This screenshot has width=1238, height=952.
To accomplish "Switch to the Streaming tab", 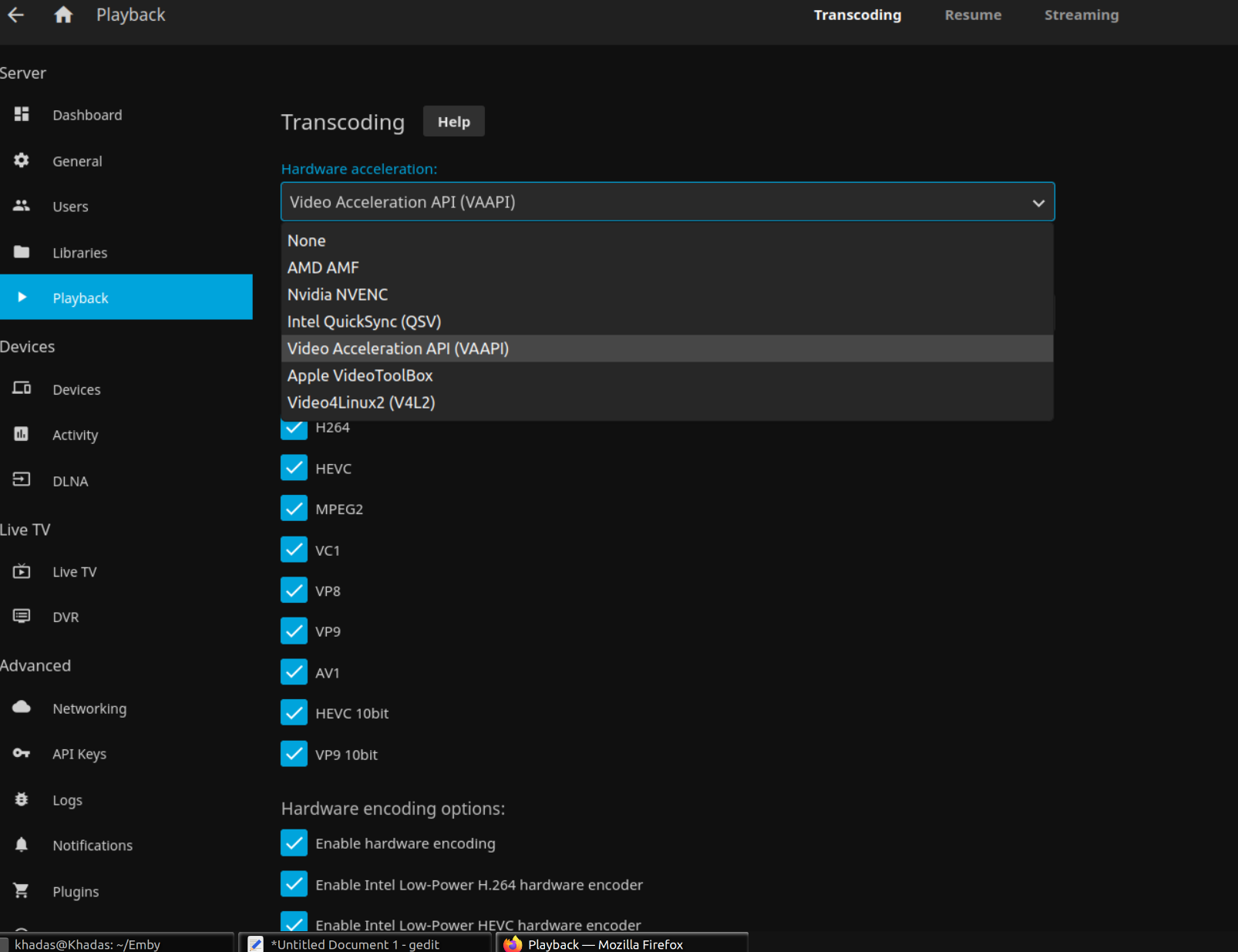I will tap(1081, 15).
